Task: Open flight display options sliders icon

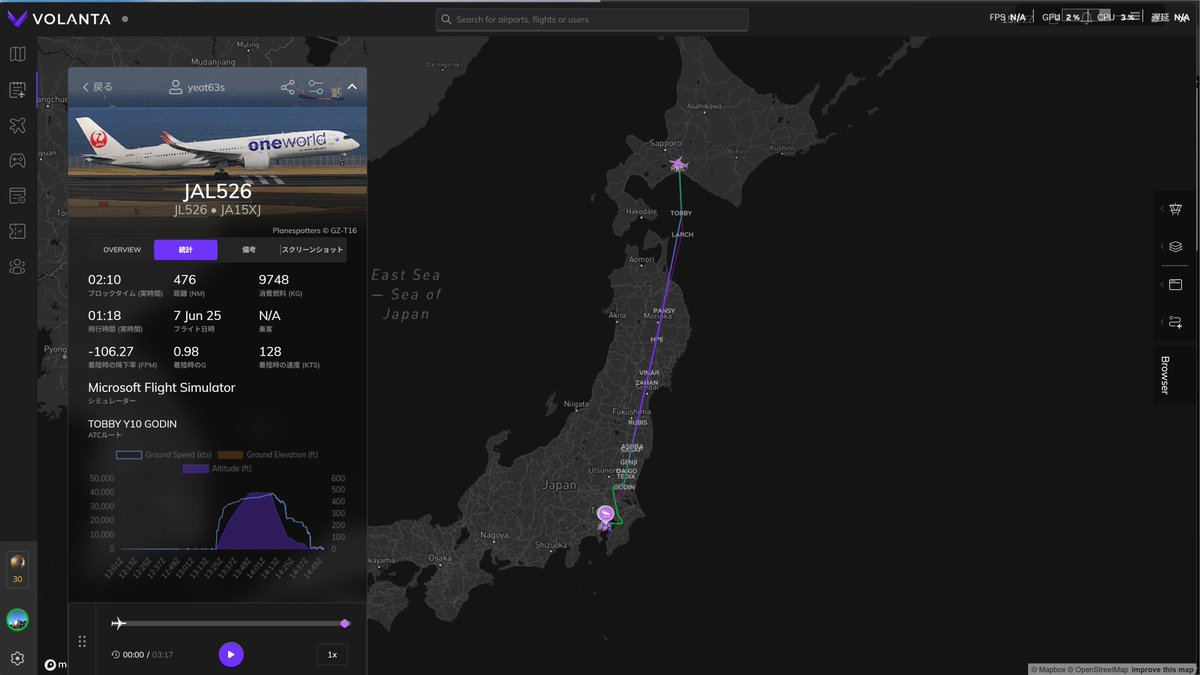Action: click(x=316, y=87)
